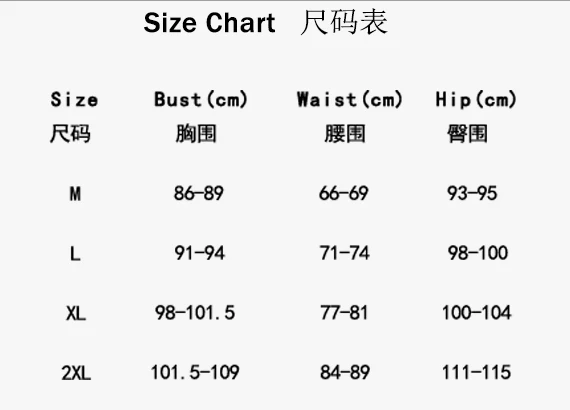Image resolution: width=570 pixels, height=410 pixels.
Task: Click the hip value 93-95
Action: [x=472, y=193]
